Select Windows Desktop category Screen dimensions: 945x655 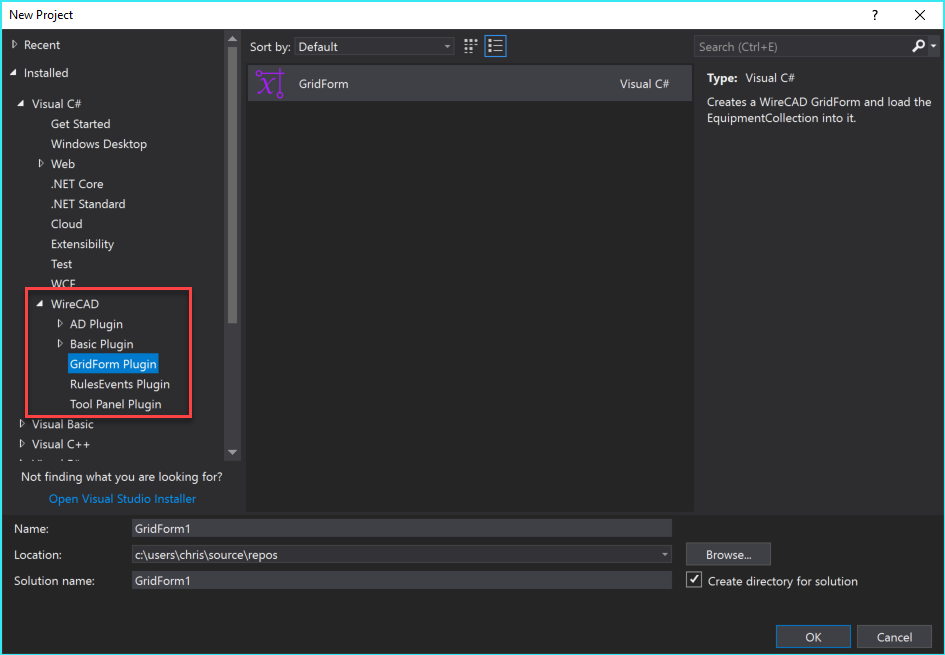(99, 143)
